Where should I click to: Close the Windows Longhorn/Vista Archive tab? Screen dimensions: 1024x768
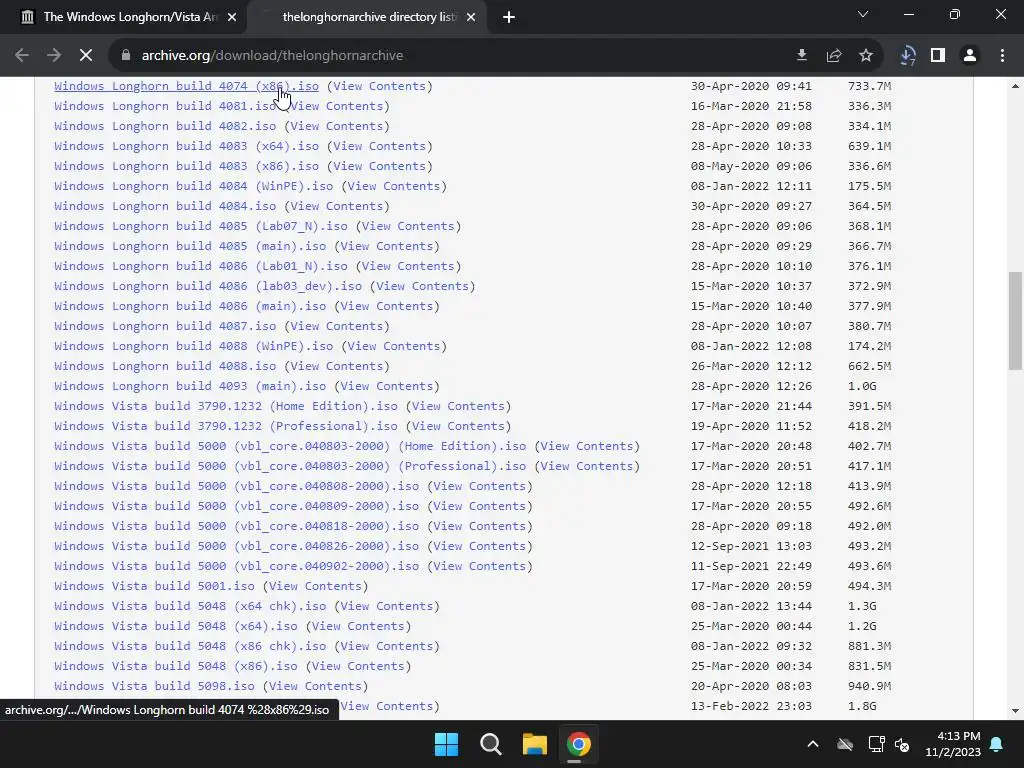point(232,18)
